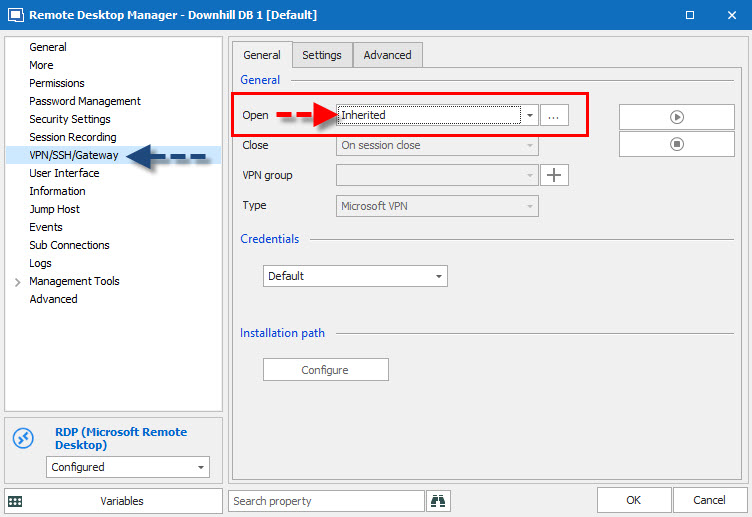The height and width of the screenshot is (517, 752).
Task: Click the RDP Microsoft Remote Desktop icon
Action: [24, 438]
